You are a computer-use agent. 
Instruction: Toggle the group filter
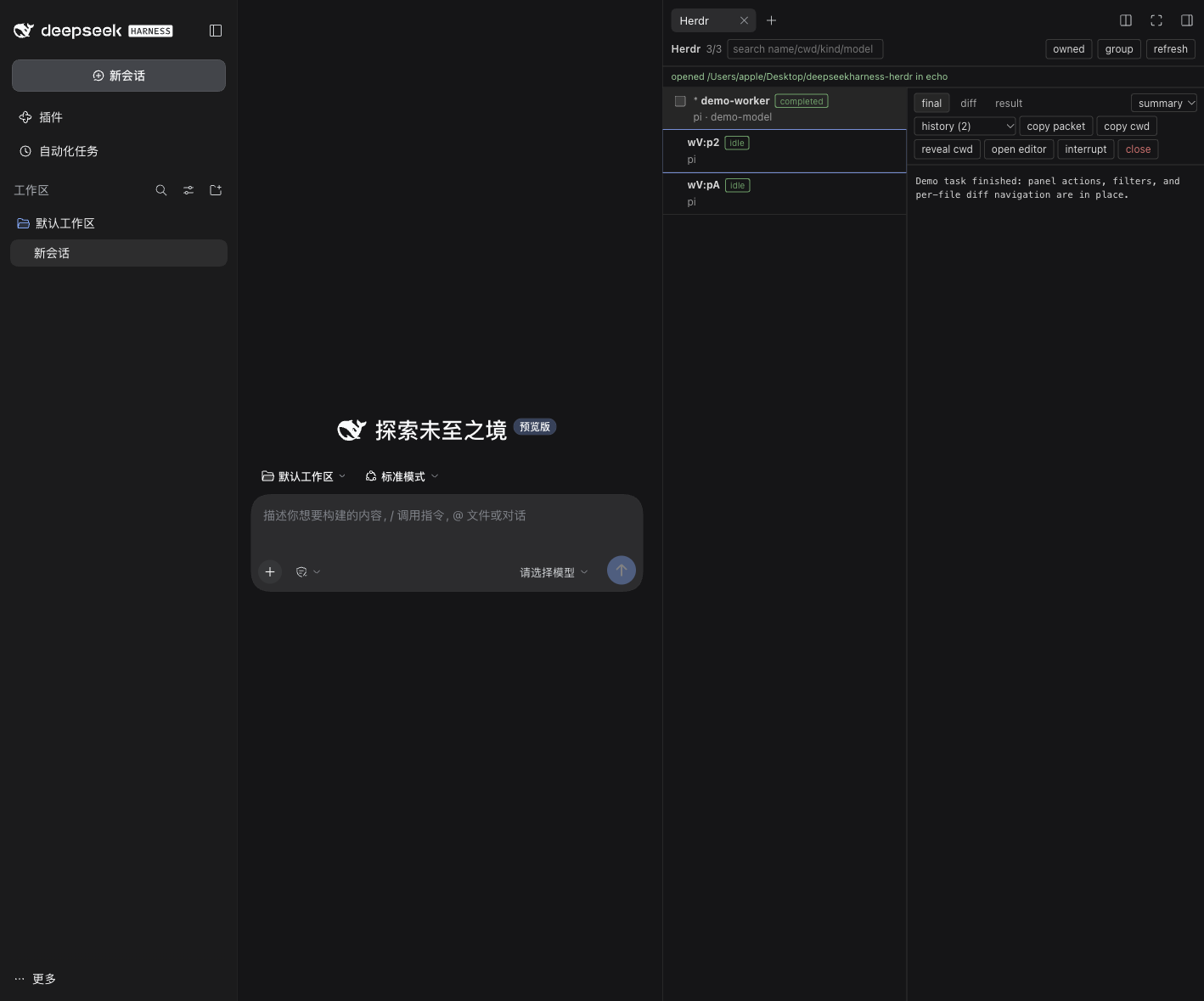(x=1119, y=49)
